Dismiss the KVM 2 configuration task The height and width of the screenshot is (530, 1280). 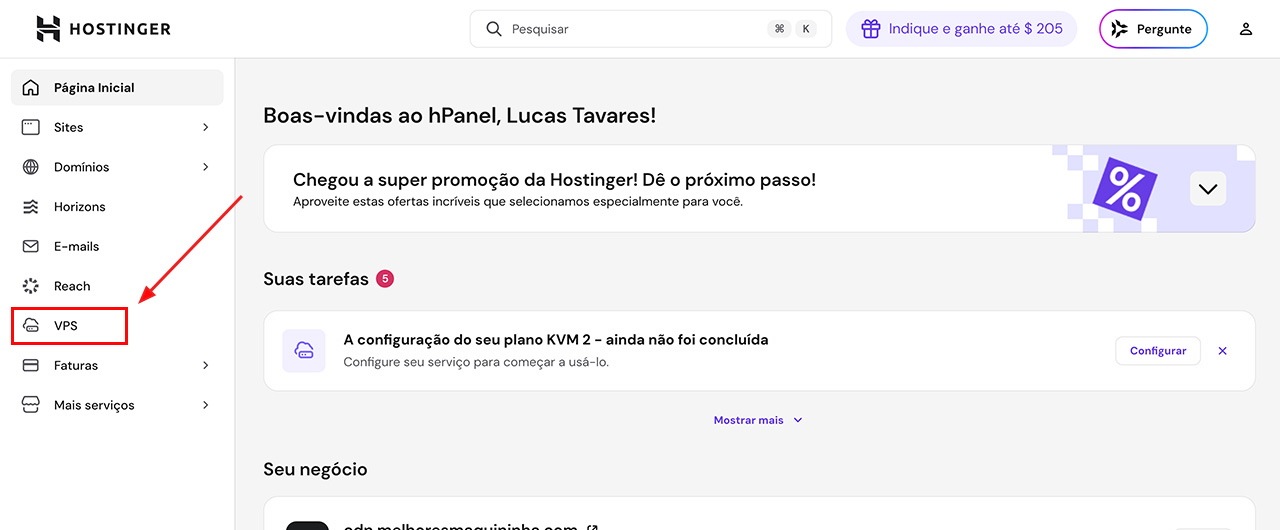(x=1222, y=351)
